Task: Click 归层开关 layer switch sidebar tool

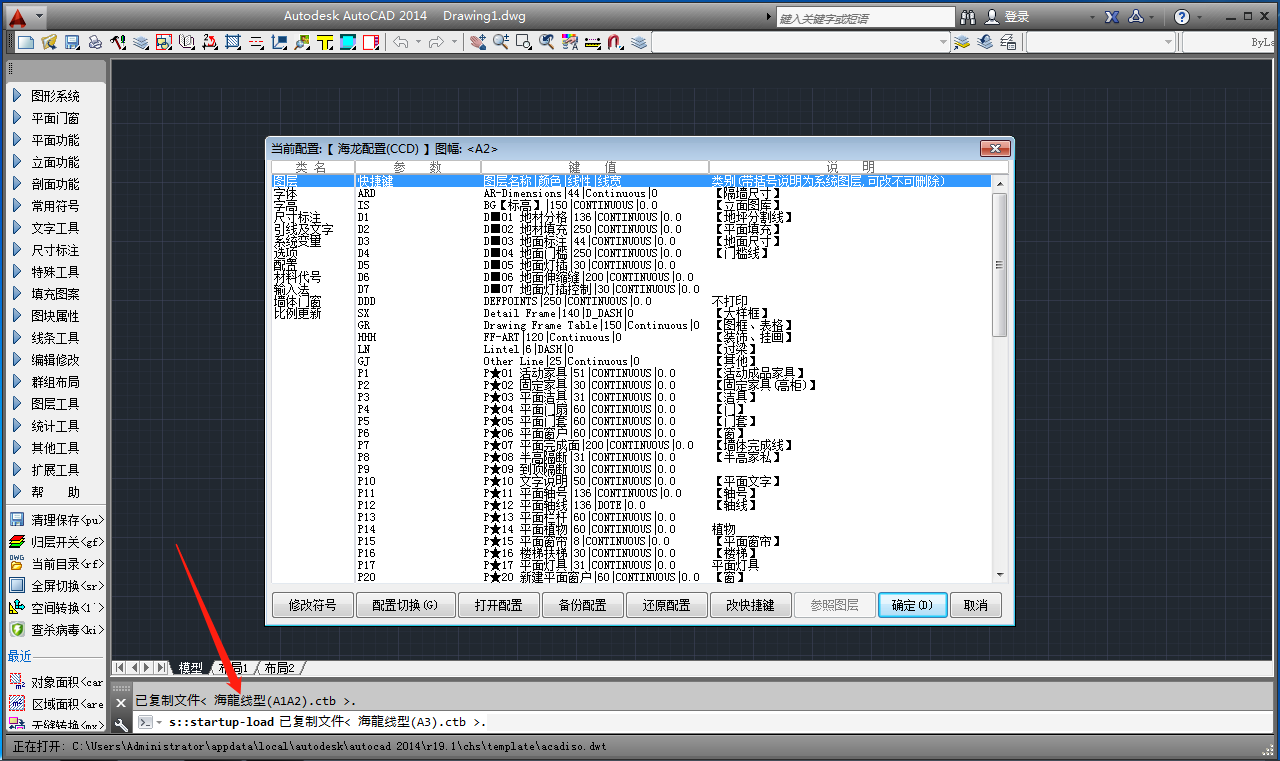Action: pyautogui.click(x=56, y=542)
